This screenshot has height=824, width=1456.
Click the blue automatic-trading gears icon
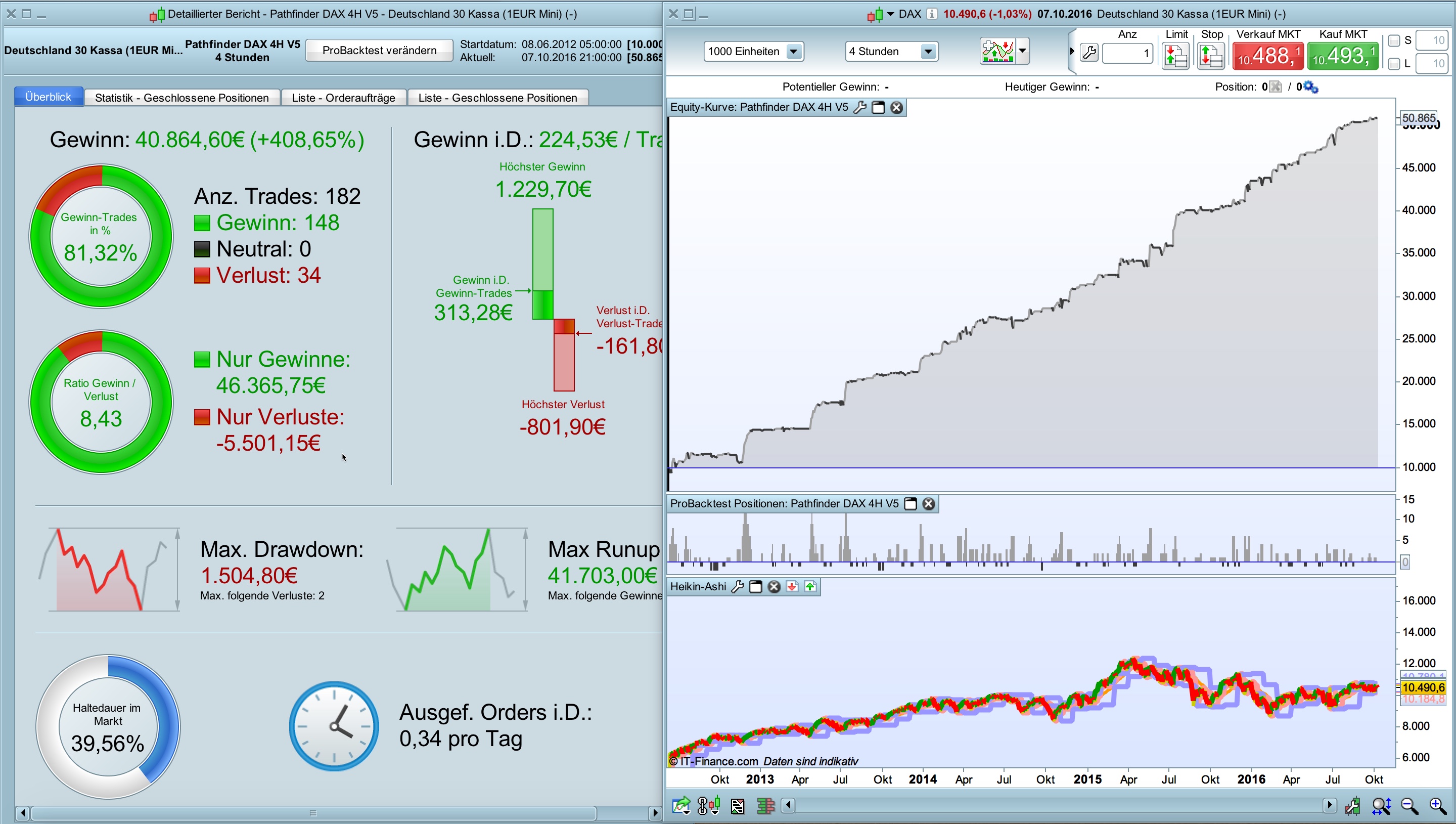click(x=1311, y=87)
